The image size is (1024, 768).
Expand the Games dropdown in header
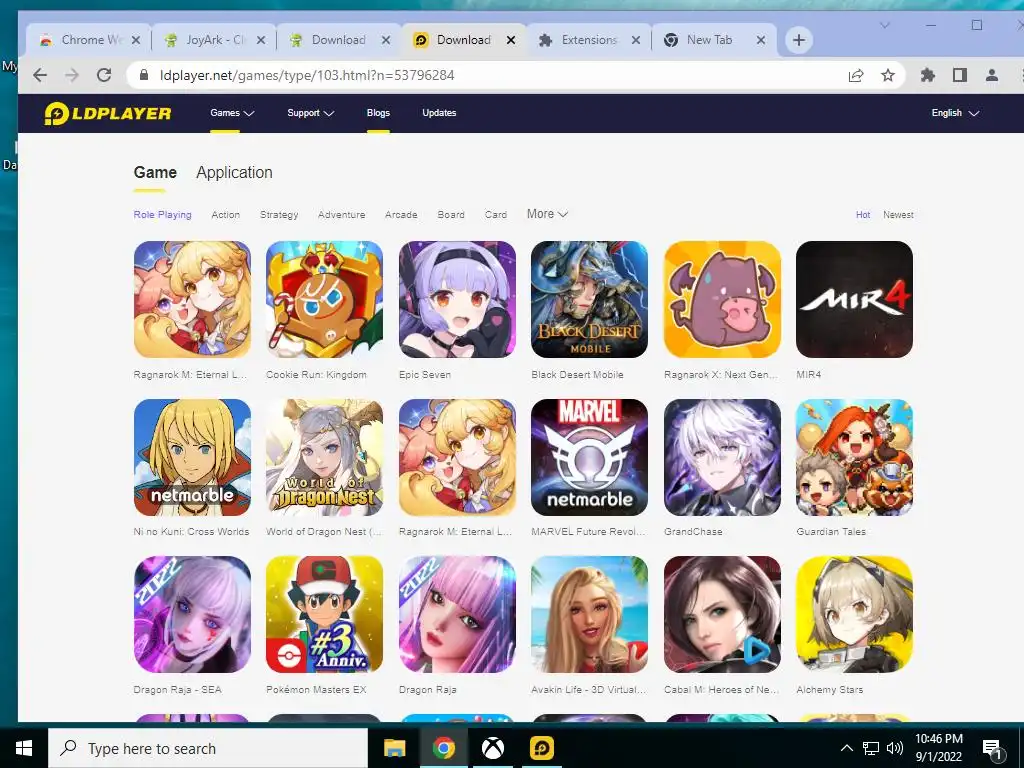coord(232,113)
